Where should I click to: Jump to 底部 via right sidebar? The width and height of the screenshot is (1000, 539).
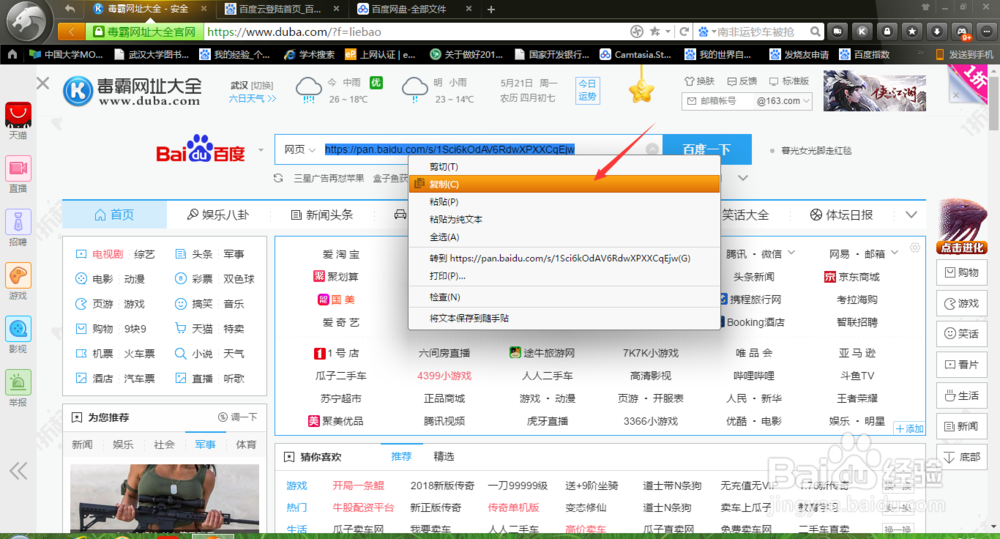click(962, 457)
